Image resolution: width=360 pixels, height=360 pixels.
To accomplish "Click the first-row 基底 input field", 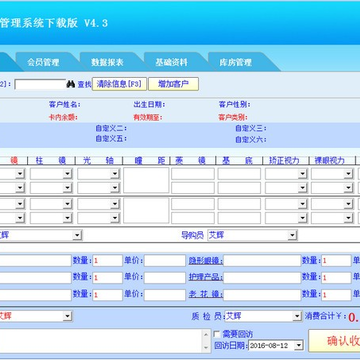I will 239,174.
